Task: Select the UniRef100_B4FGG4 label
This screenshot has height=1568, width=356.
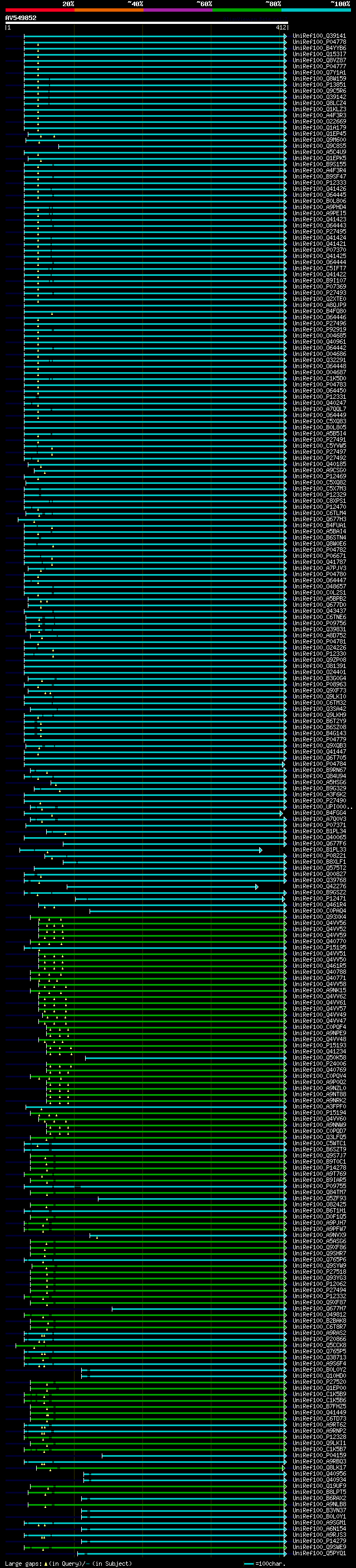Action: coord(319,813)
